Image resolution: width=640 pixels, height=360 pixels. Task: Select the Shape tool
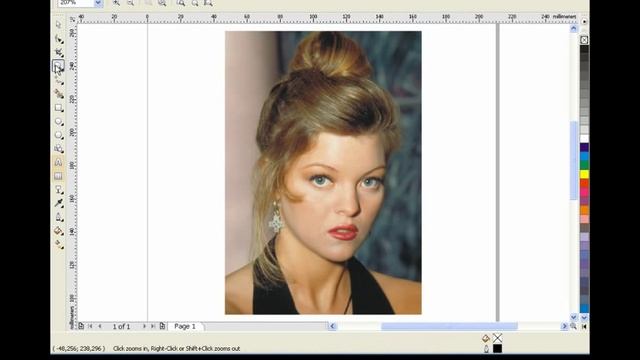(58, 39)
